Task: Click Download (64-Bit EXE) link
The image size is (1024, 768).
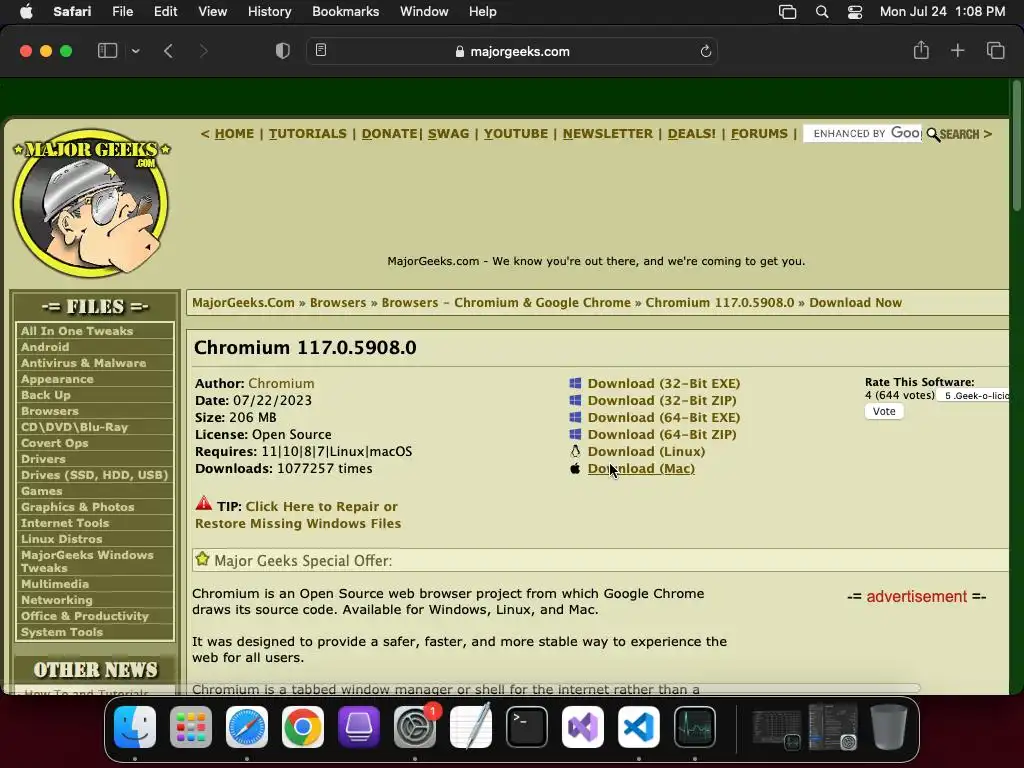Action: pyautogui.click(x=664, y=417)
